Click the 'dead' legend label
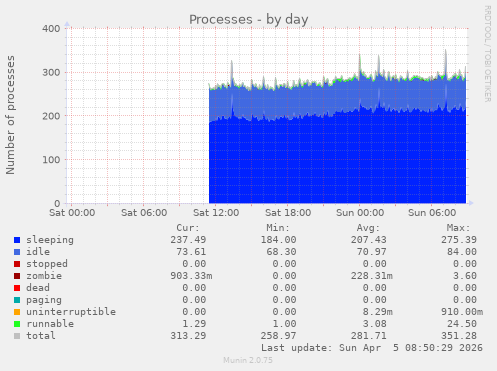497x371 pixels. click(x=38, y=288)
